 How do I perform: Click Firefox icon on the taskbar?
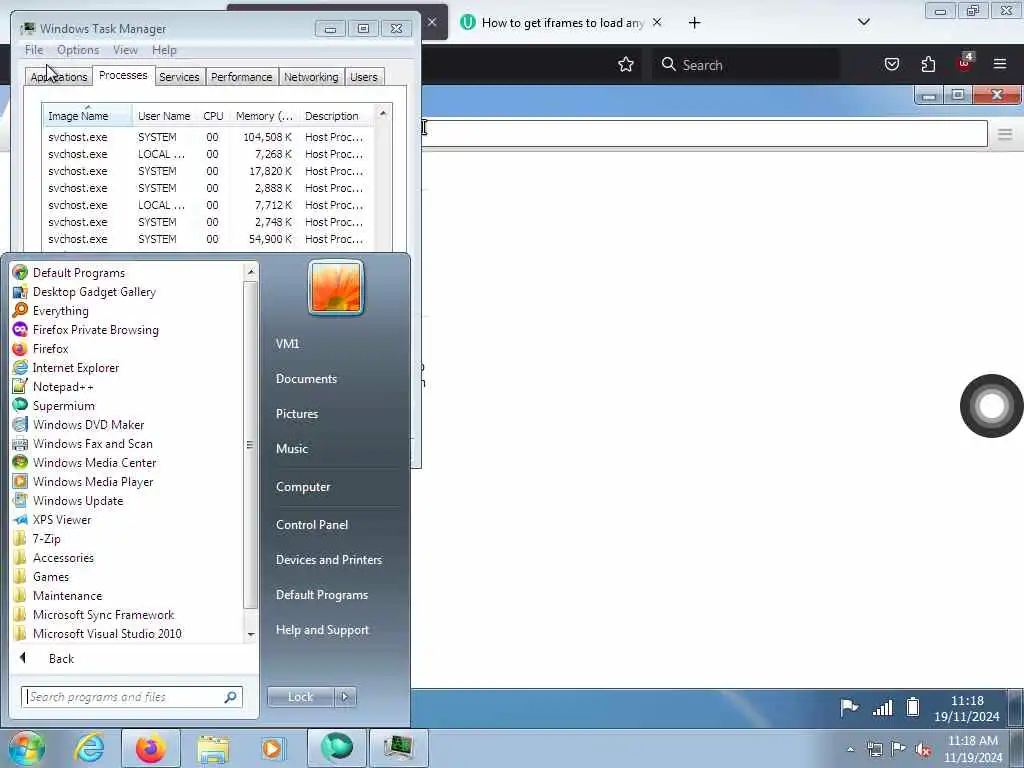(150, 748)
